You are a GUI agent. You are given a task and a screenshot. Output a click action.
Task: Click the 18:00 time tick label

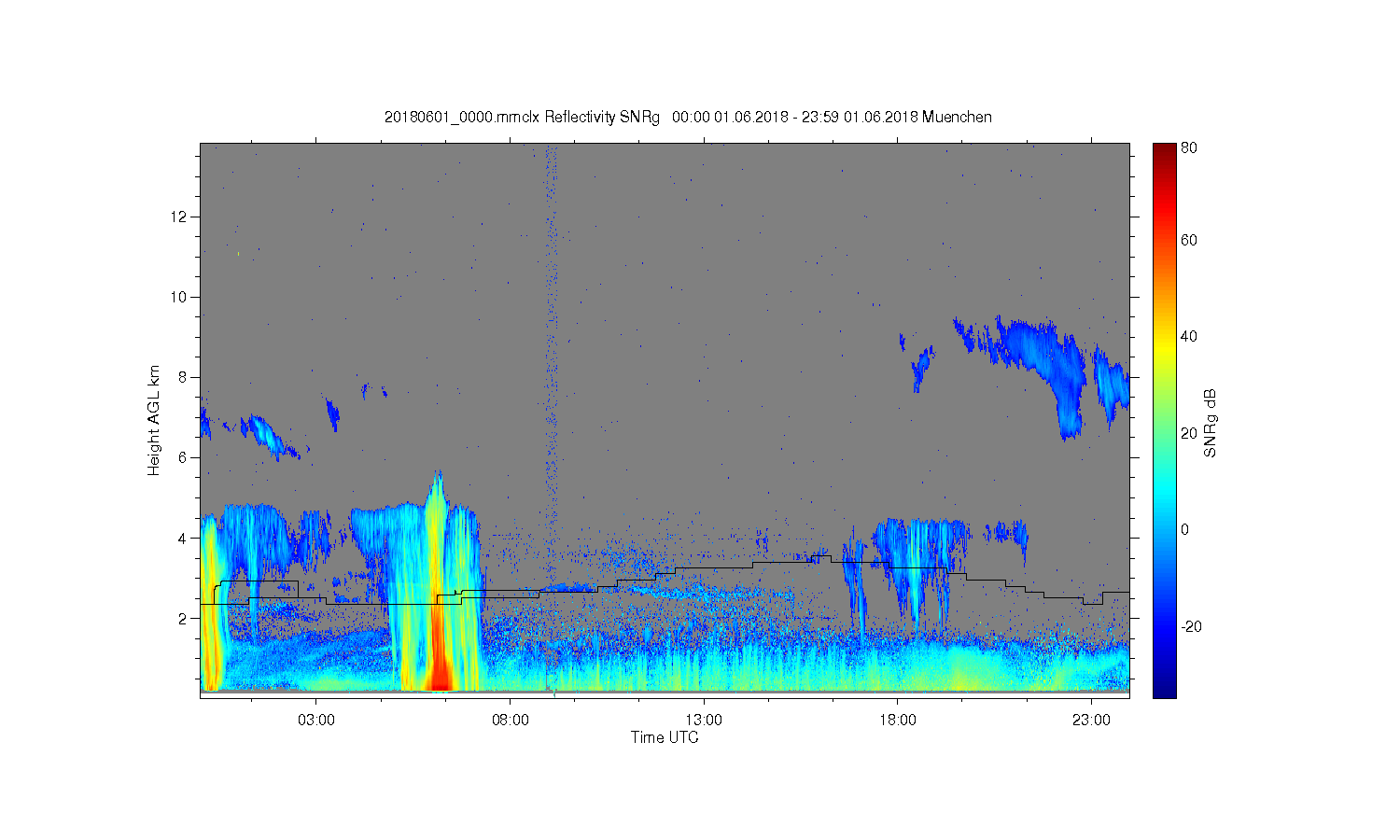898,721
